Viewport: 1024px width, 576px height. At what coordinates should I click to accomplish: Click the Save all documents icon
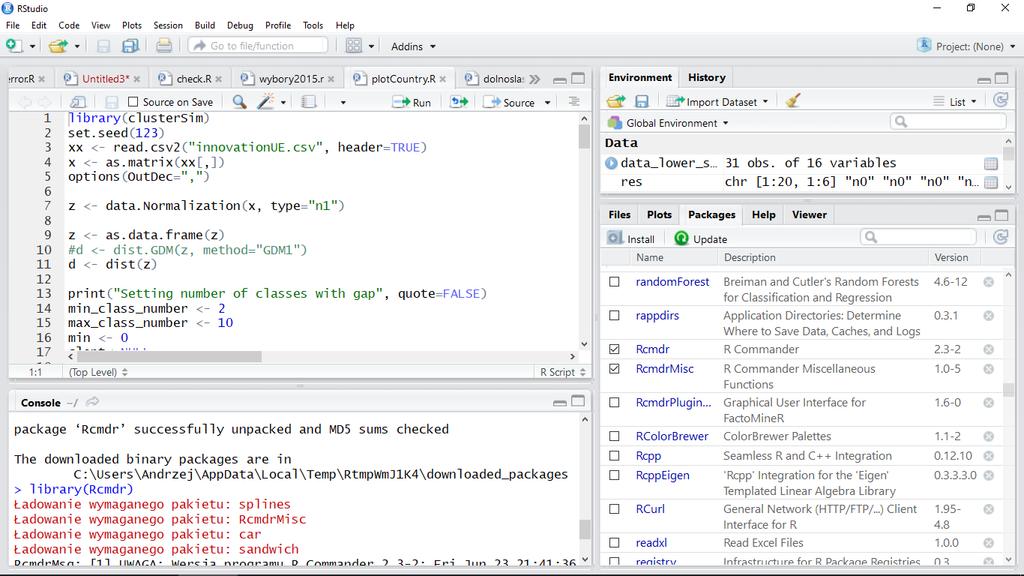point(130,46)
